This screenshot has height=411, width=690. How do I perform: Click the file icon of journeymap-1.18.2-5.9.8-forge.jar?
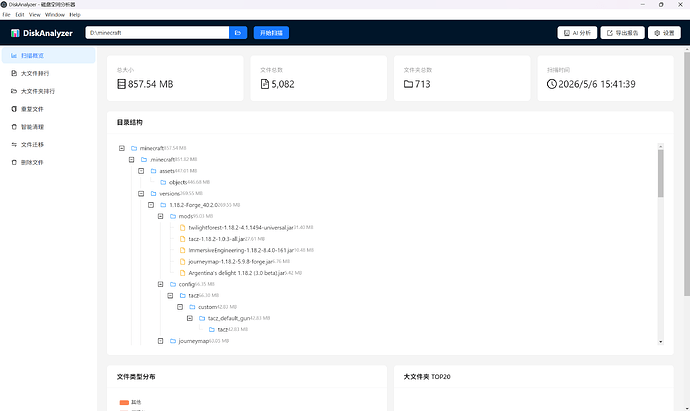183,262
